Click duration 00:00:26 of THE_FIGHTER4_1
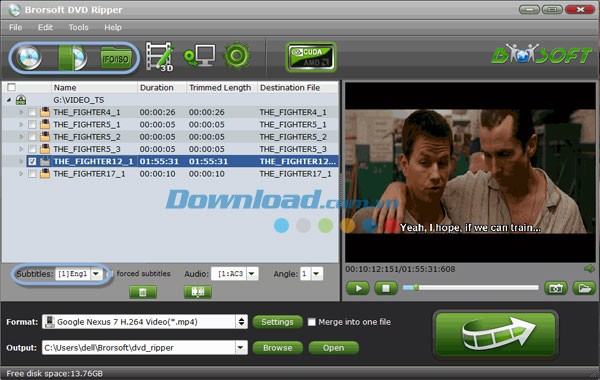This screenshot has height=380, width=600. click(x=157, y=113)
